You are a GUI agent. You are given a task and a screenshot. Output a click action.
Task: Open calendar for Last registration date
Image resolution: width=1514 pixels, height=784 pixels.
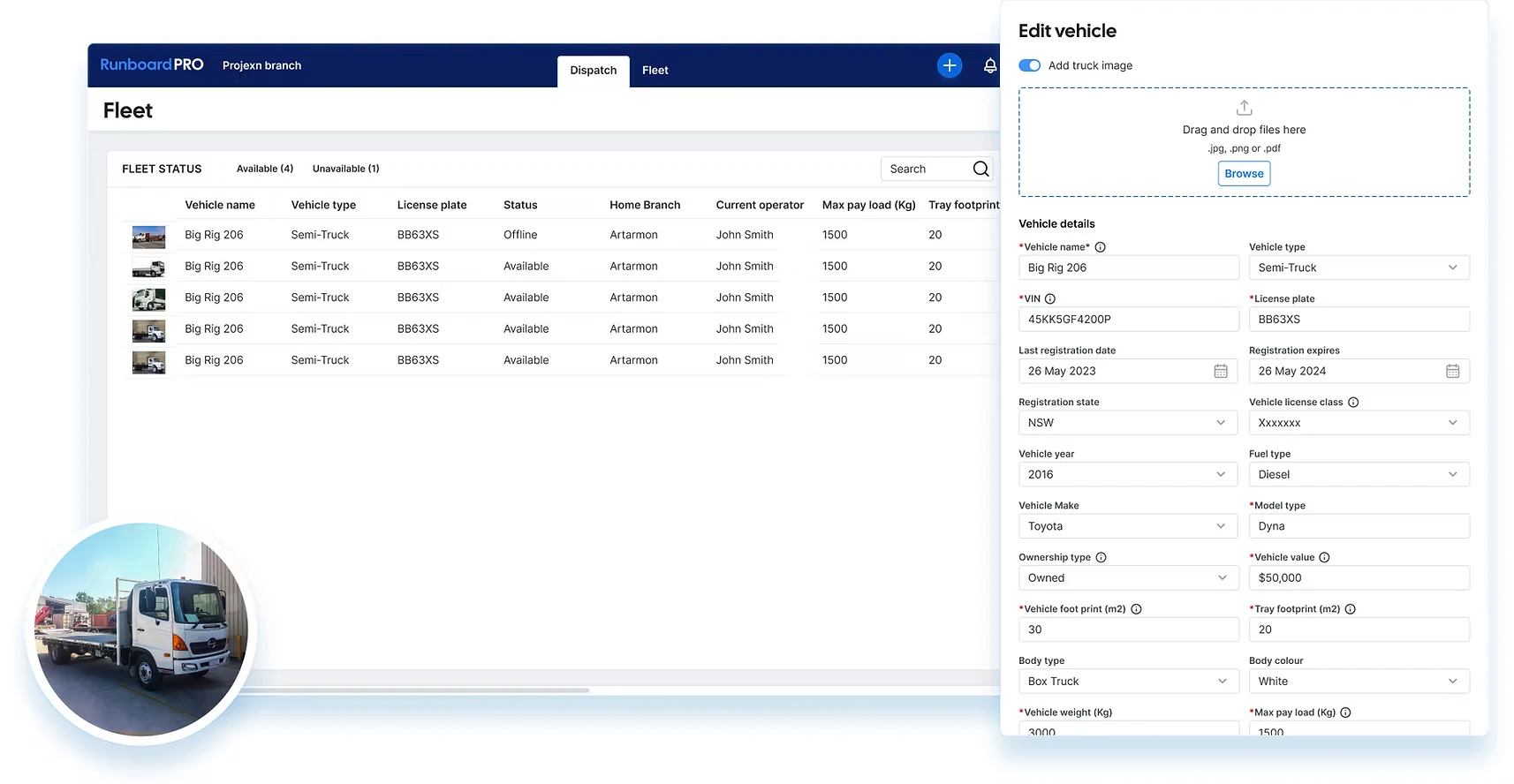(1221, 372)
